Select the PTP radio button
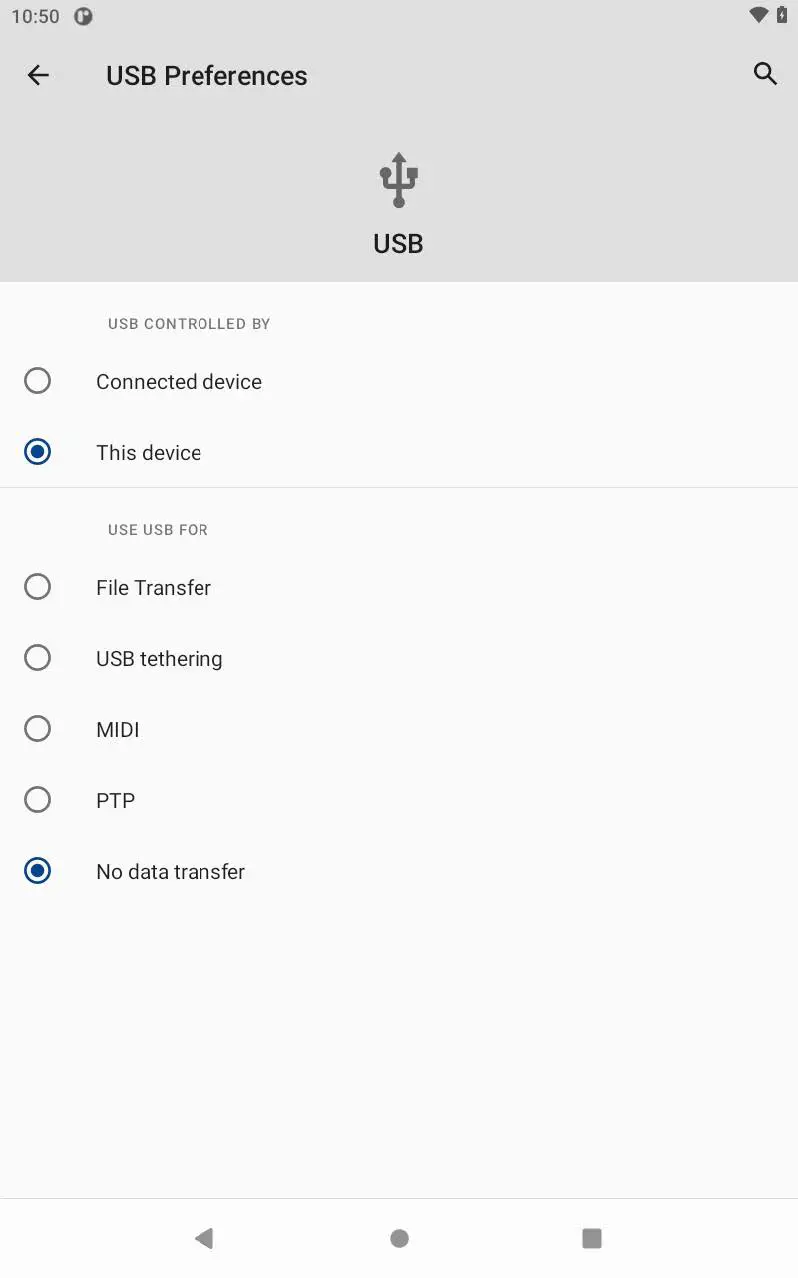The height and width of the screenshot is (1278, 798). [x=38, y=800]
